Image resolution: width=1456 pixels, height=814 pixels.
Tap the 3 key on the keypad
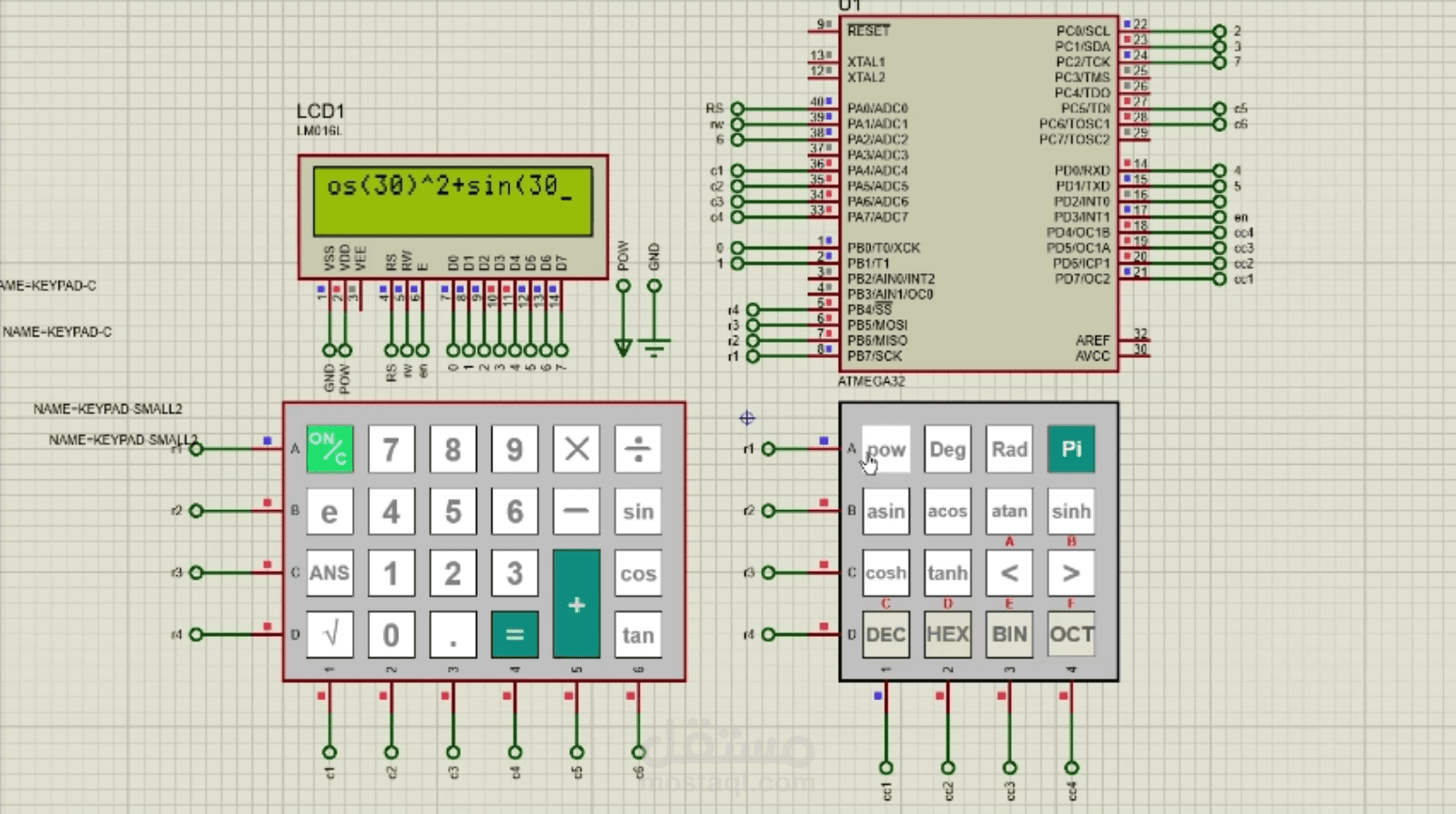514,573
